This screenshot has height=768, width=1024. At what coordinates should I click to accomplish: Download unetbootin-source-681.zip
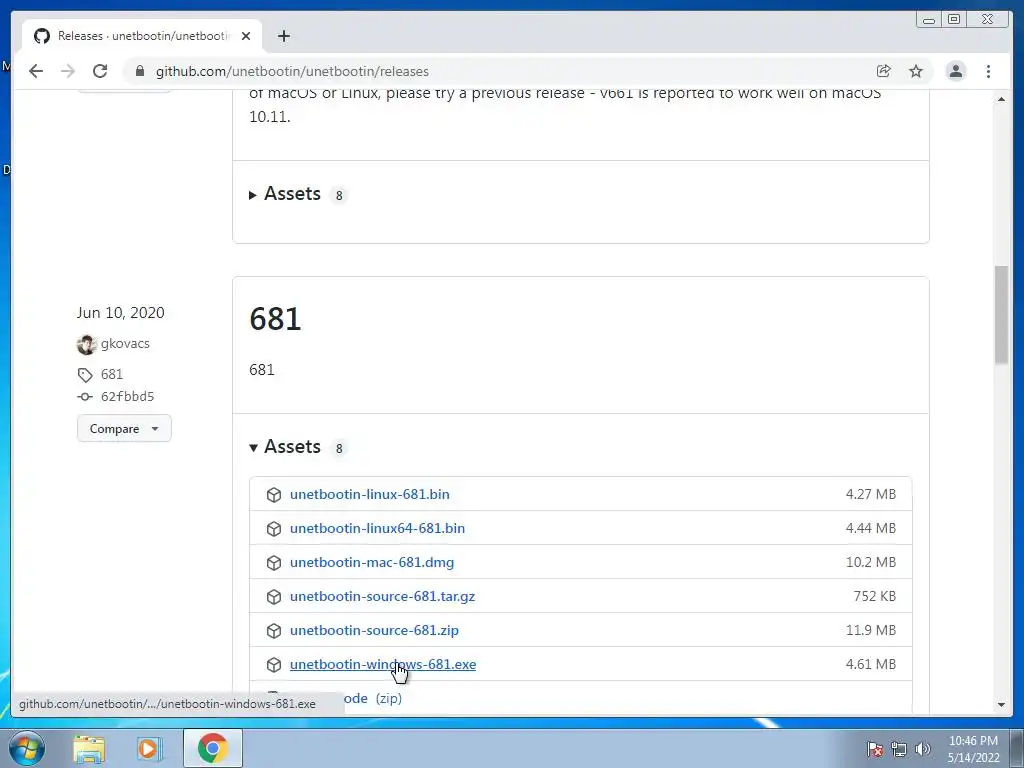point(374,630)
